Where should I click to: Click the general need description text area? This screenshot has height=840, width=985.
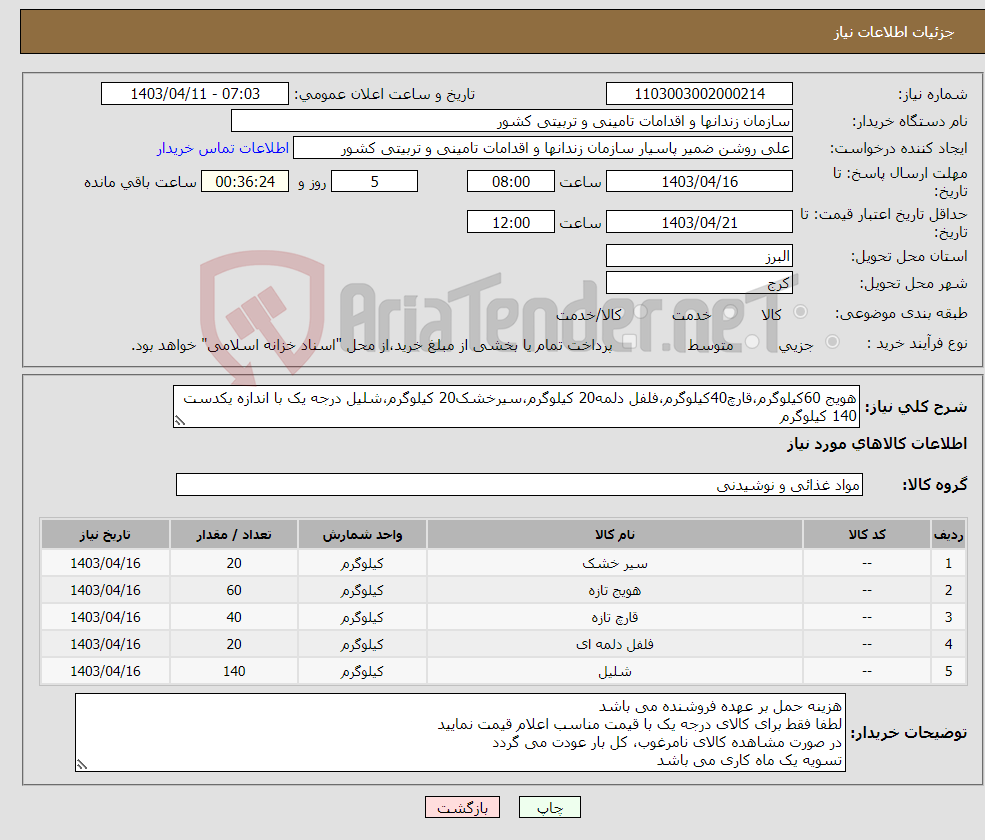(x=516, y=406)
